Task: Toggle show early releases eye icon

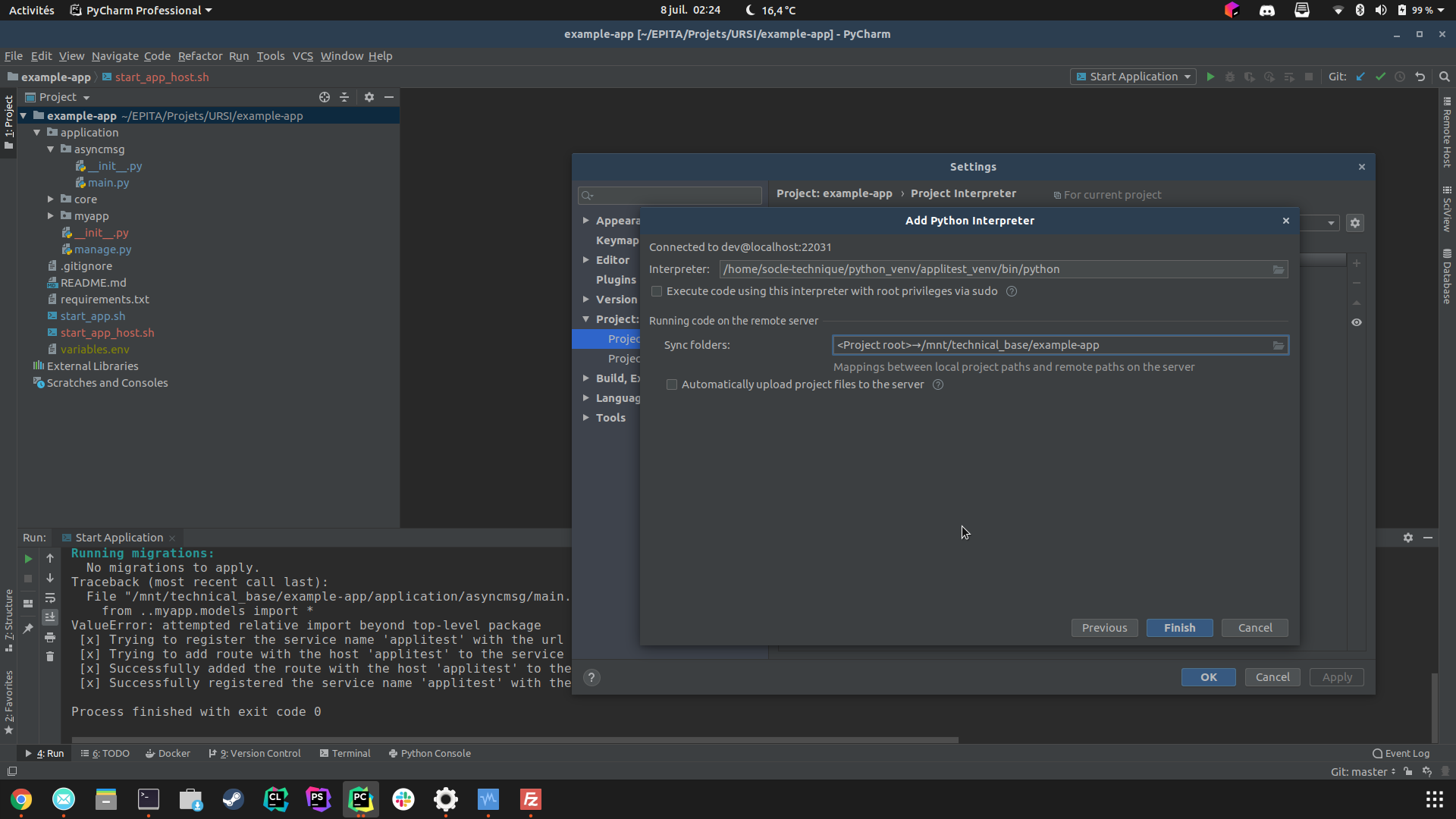Action: (x=1357, y=322)
